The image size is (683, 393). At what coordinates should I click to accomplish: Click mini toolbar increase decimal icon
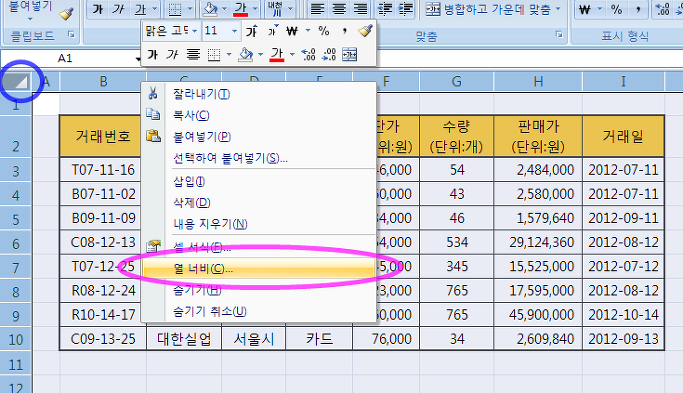[x=308, y=54]
